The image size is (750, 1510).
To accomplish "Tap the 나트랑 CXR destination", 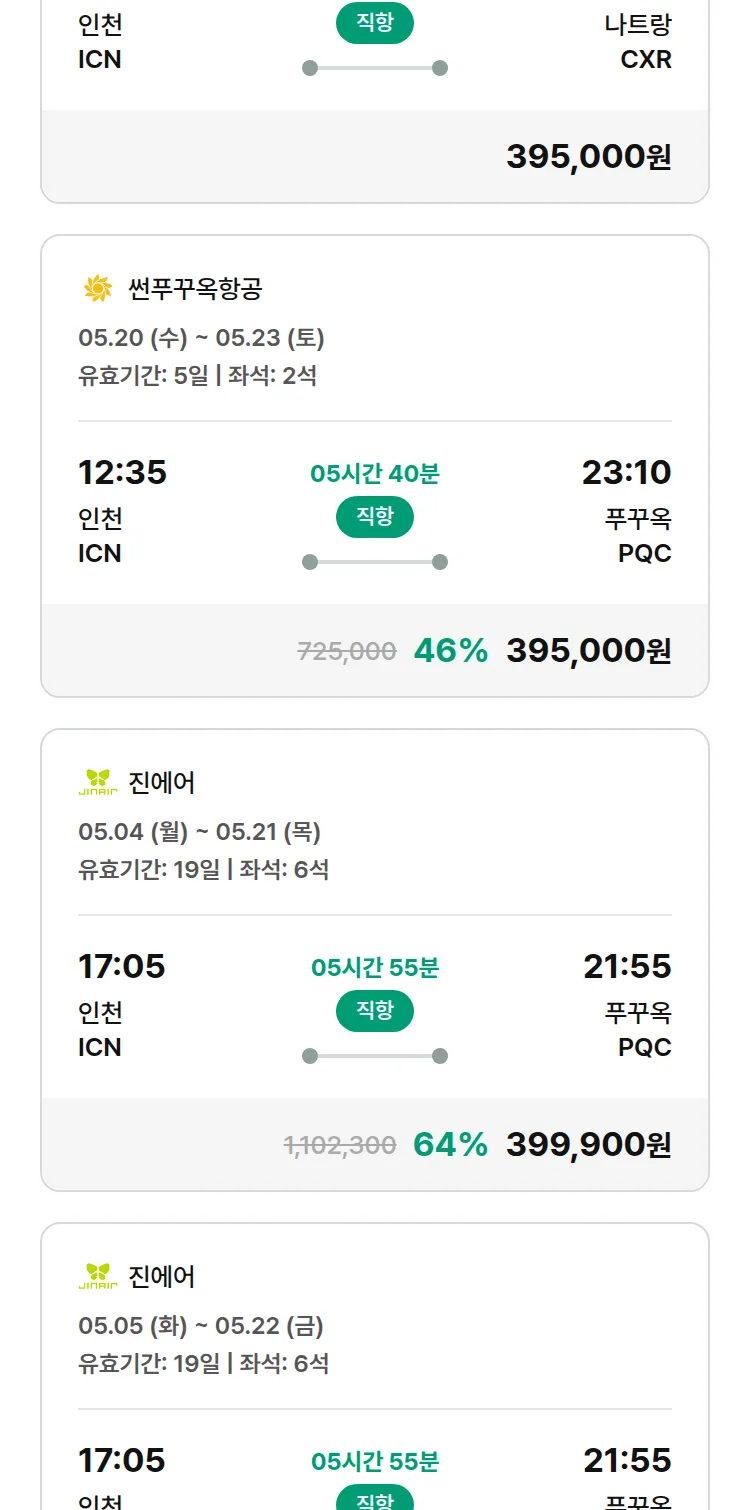I will (638, 42).
